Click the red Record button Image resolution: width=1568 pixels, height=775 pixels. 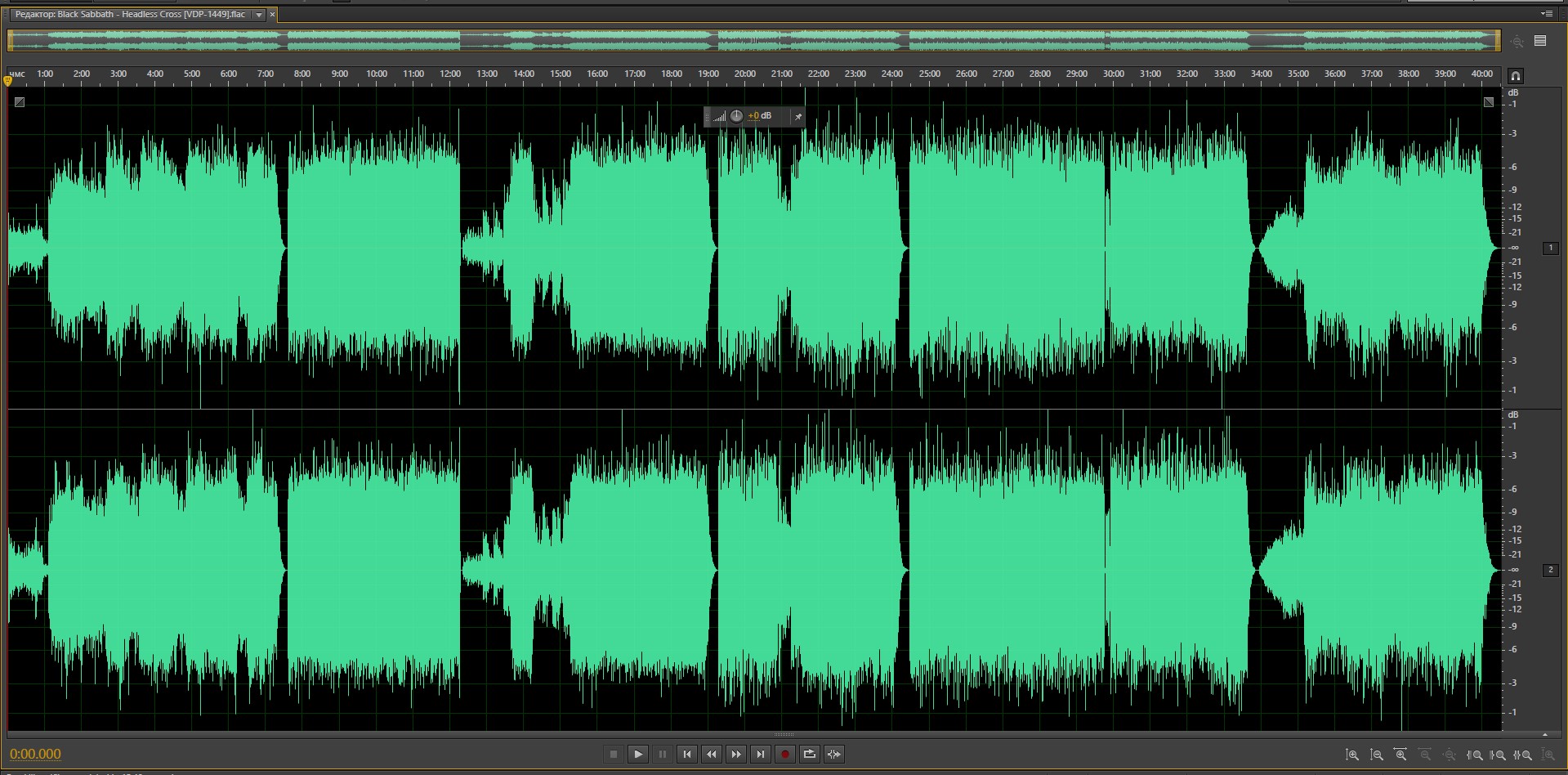[784, 754]
